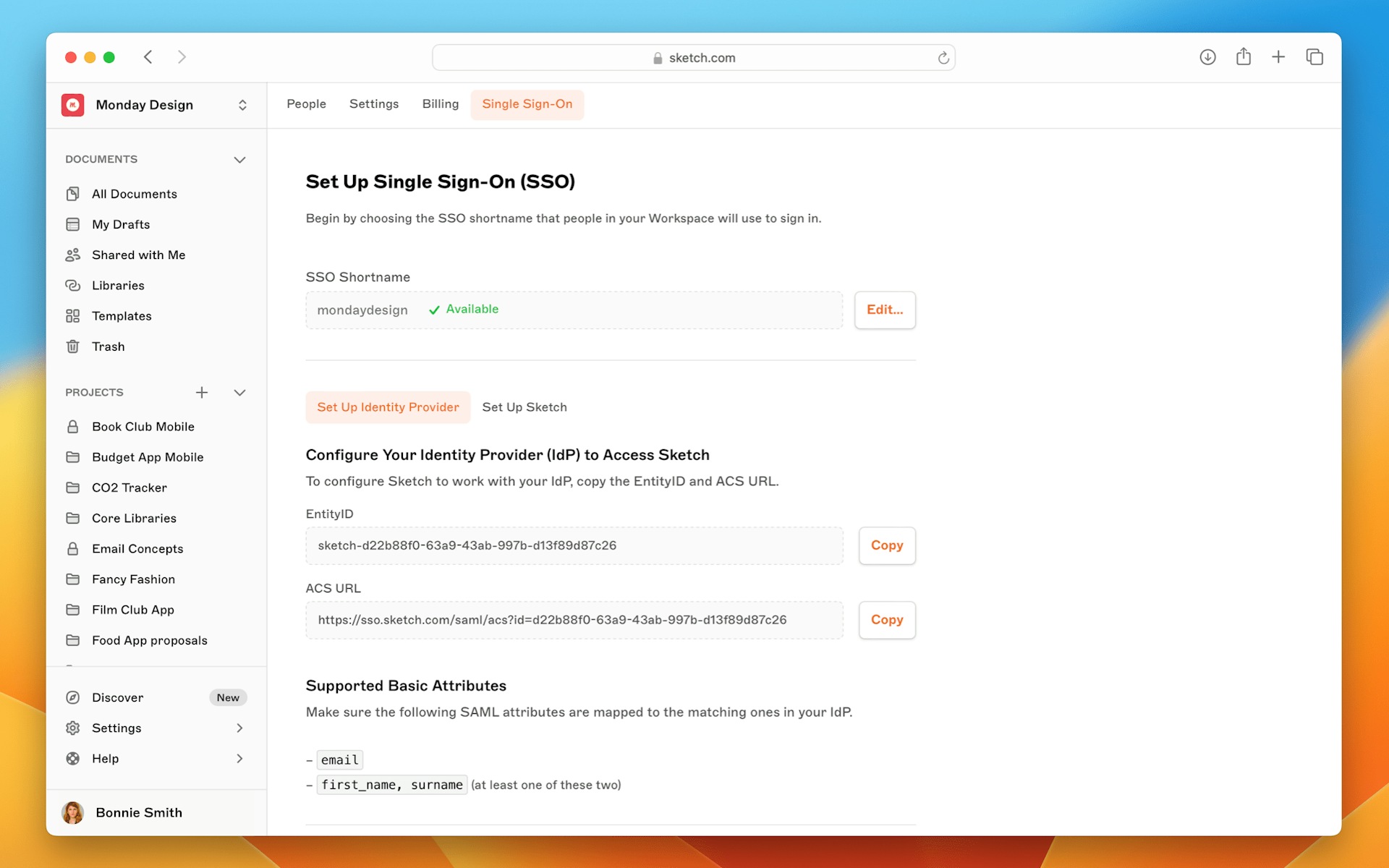Click the Trash bin icon

(x=72, y=346)
